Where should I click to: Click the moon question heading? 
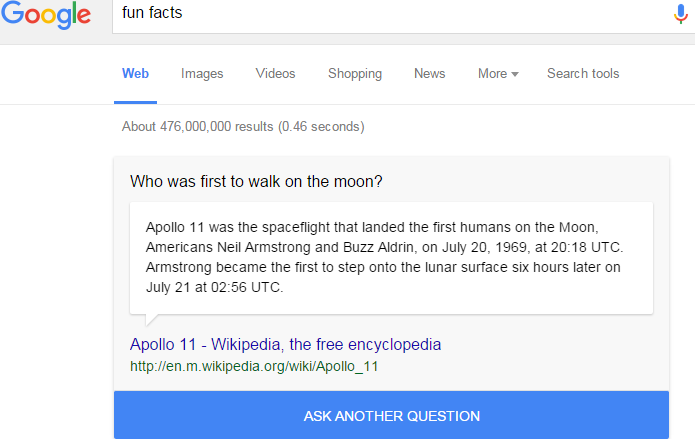tap(256, 181)
